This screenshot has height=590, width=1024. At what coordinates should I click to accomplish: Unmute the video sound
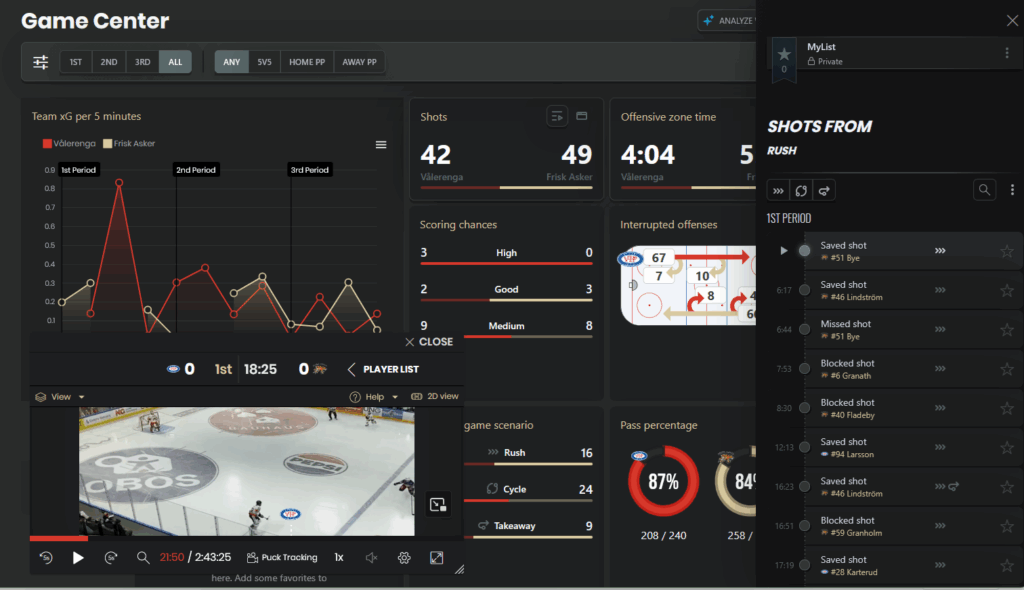point(372,557)
